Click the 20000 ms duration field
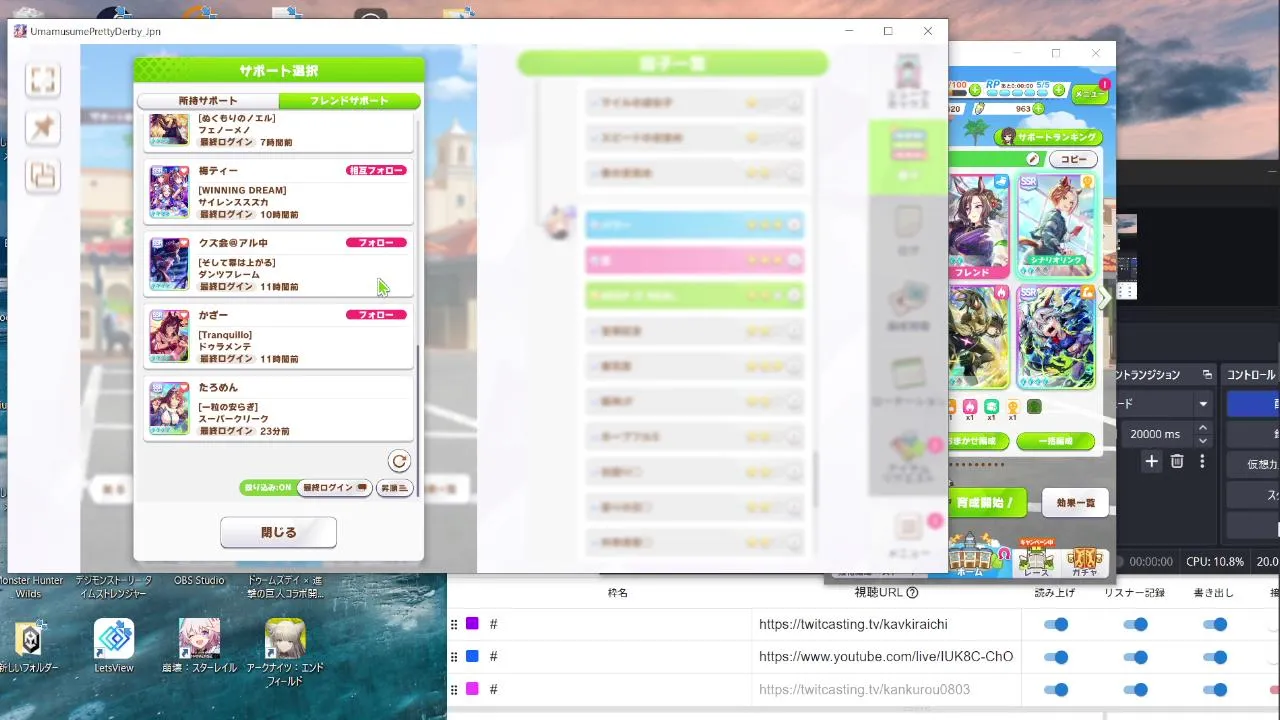Screen dimensions: 1280x720 click(x=1155, y=434)
